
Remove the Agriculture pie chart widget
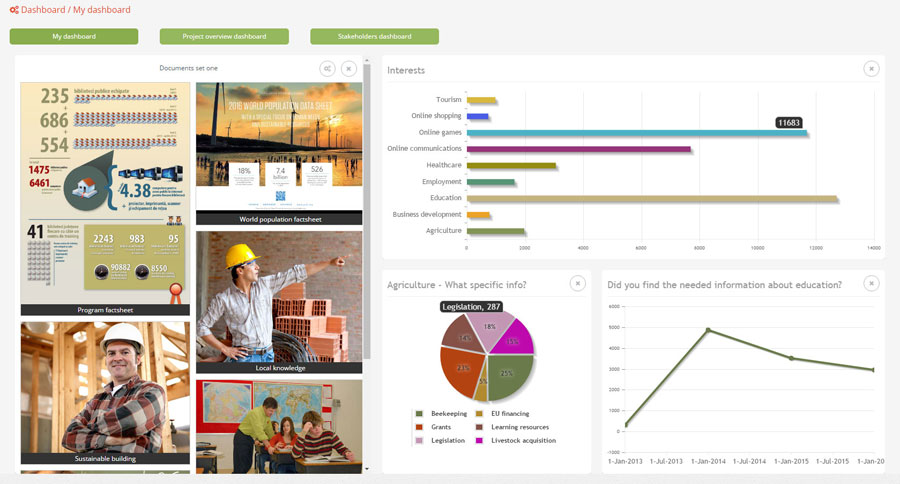point(577,284)
